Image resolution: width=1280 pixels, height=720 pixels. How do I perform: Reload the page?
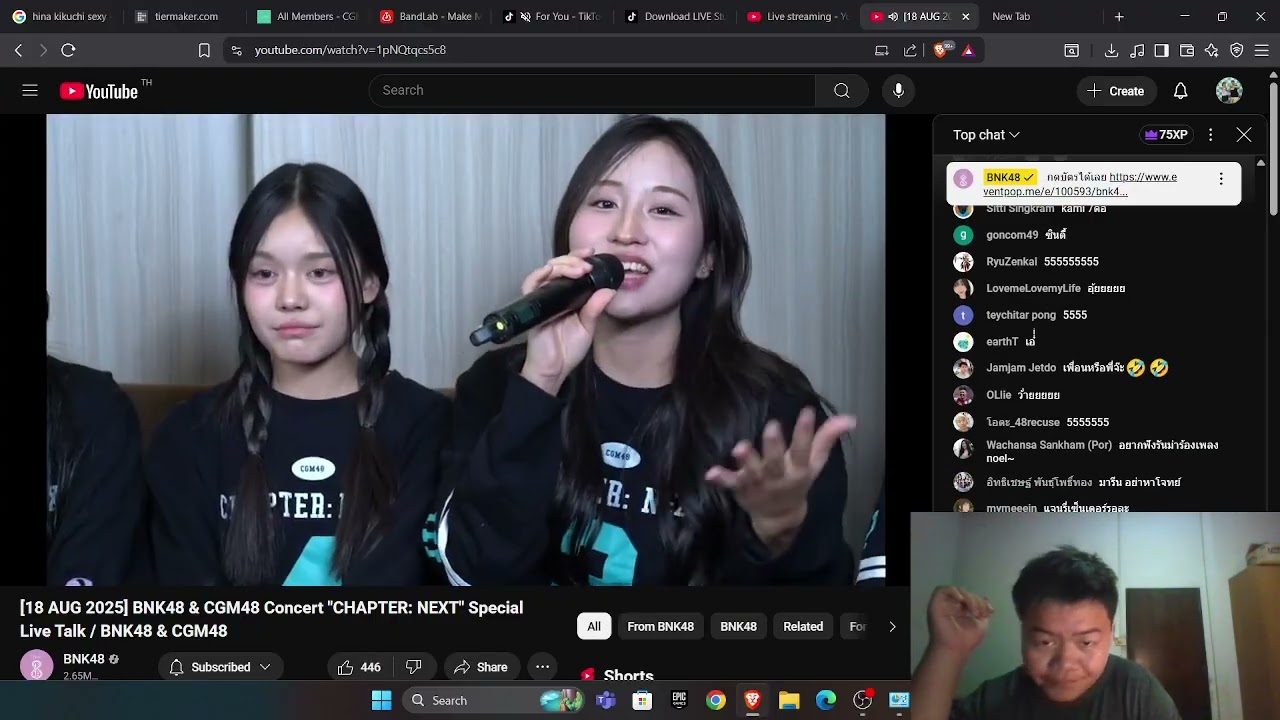pyautogui.click(x=68, y=50)
